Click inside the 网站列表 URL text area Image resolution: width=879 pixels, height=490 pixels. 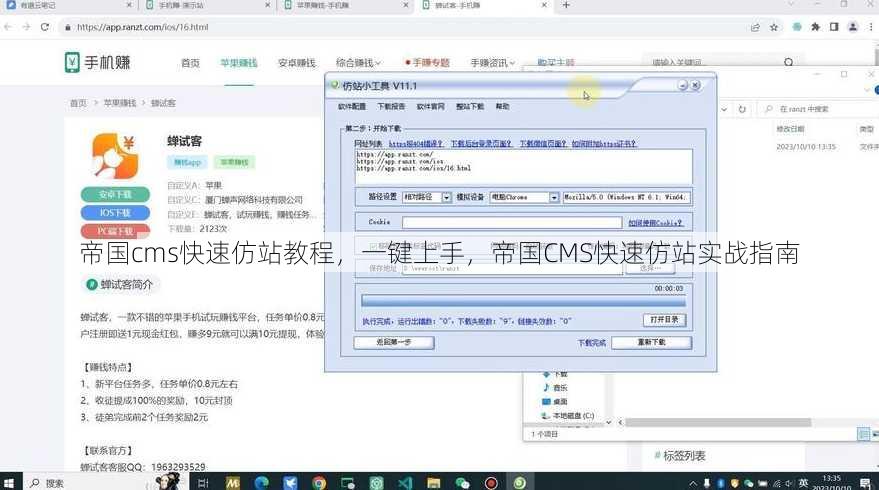pyautogui.click(x=524, y=167)
